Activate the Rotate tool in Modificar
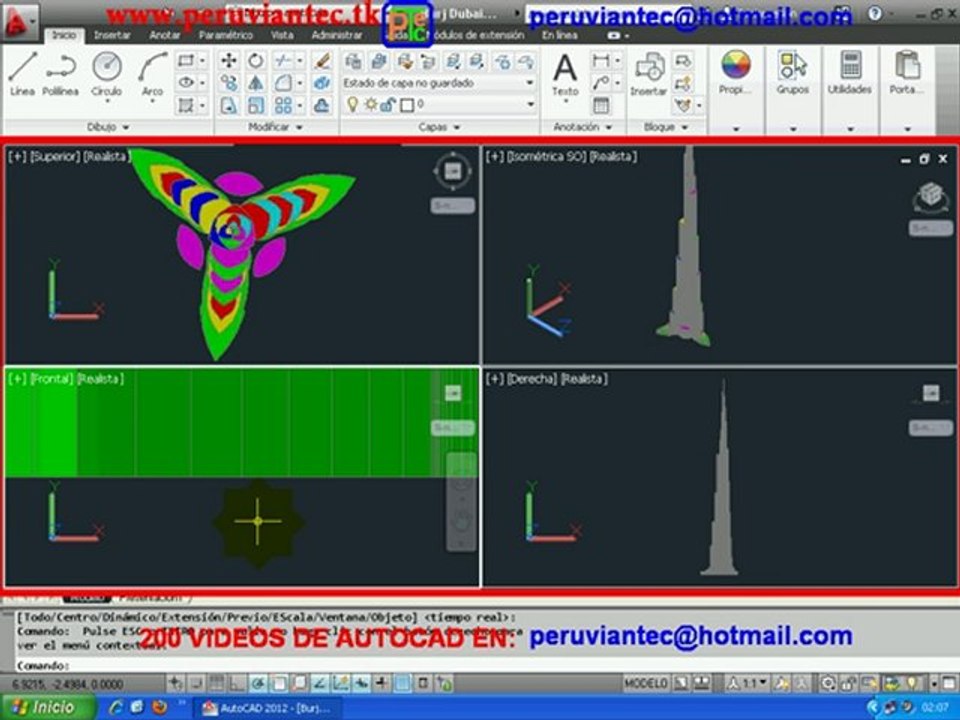960x720 pixels. pos(256,60)
